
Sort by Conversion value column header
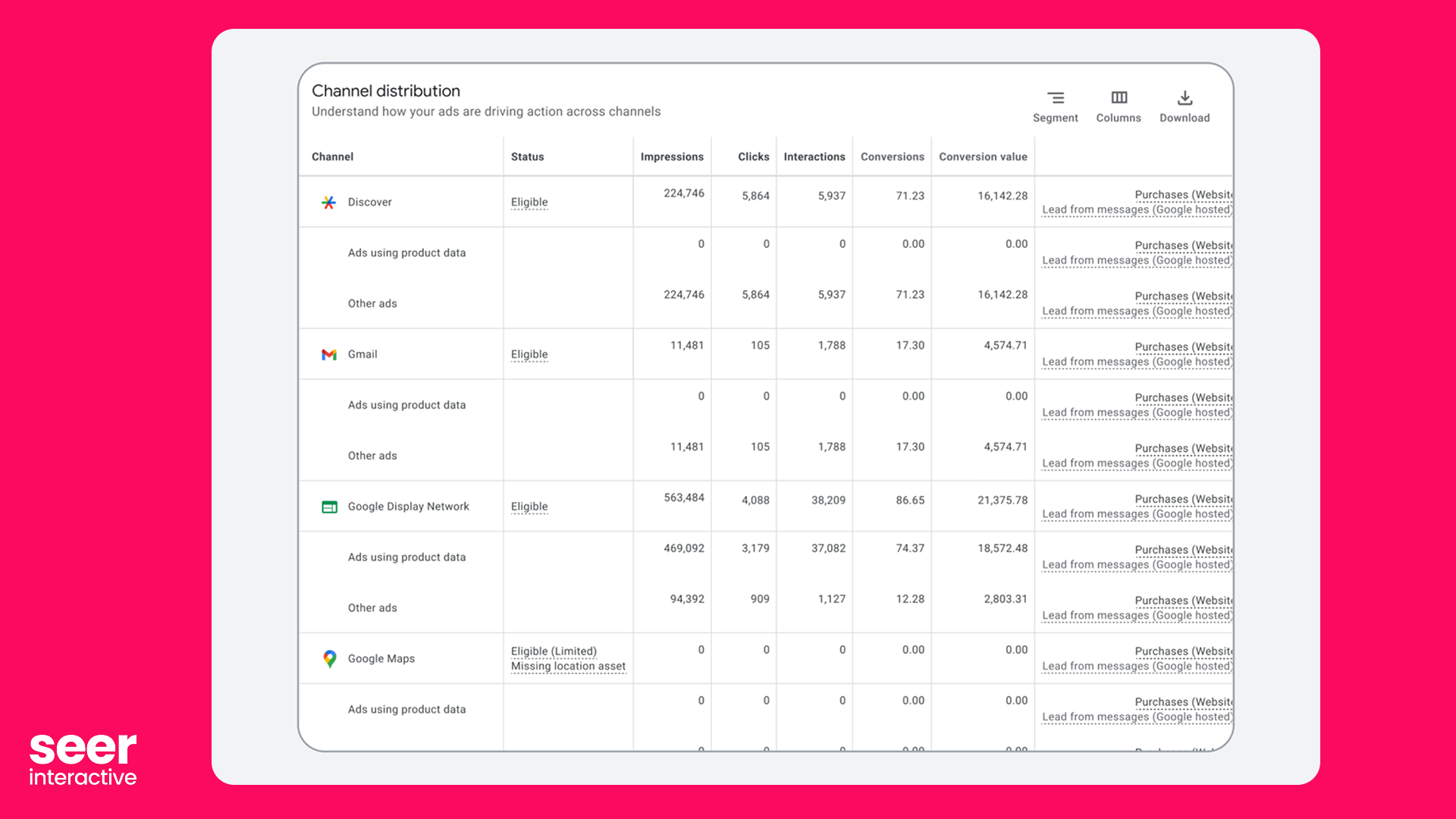coord(983,157)
